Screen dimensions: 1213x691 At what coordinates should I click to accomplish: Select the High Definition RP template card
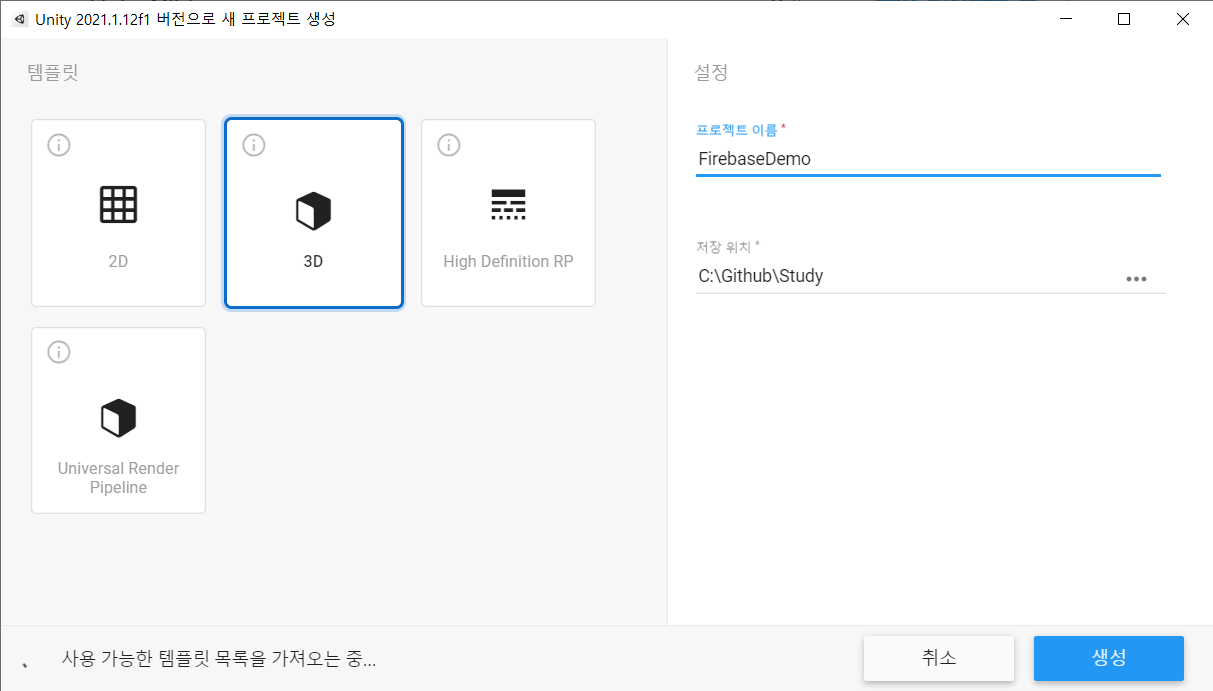[508, 213]
